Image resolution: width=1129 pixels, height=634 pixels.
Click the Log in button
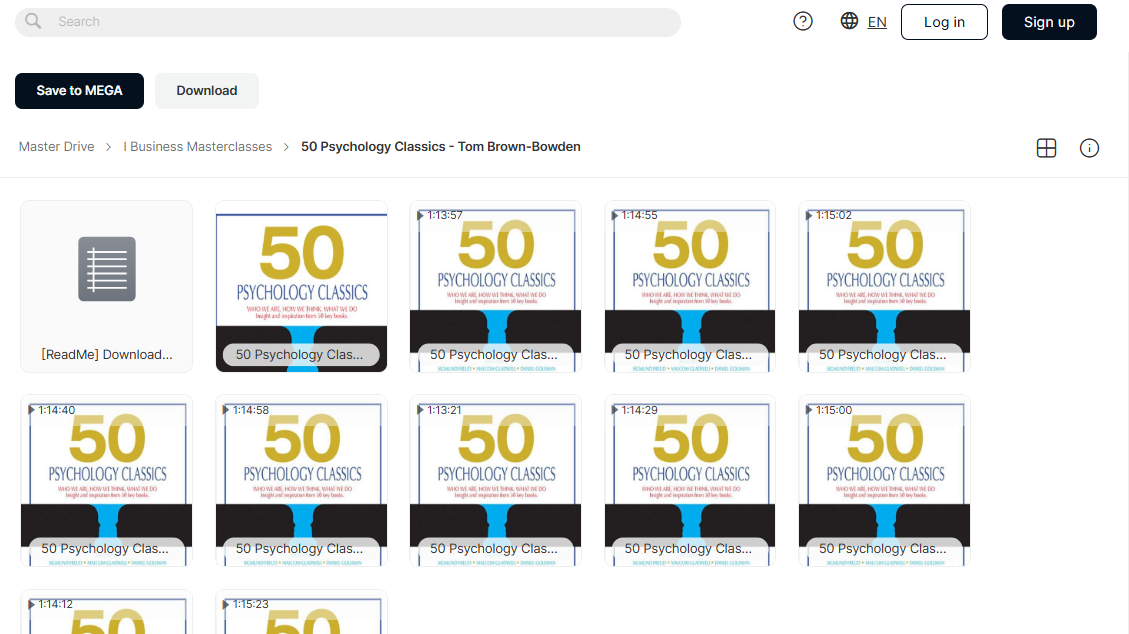pyautogui.click(x=944, y=22)
